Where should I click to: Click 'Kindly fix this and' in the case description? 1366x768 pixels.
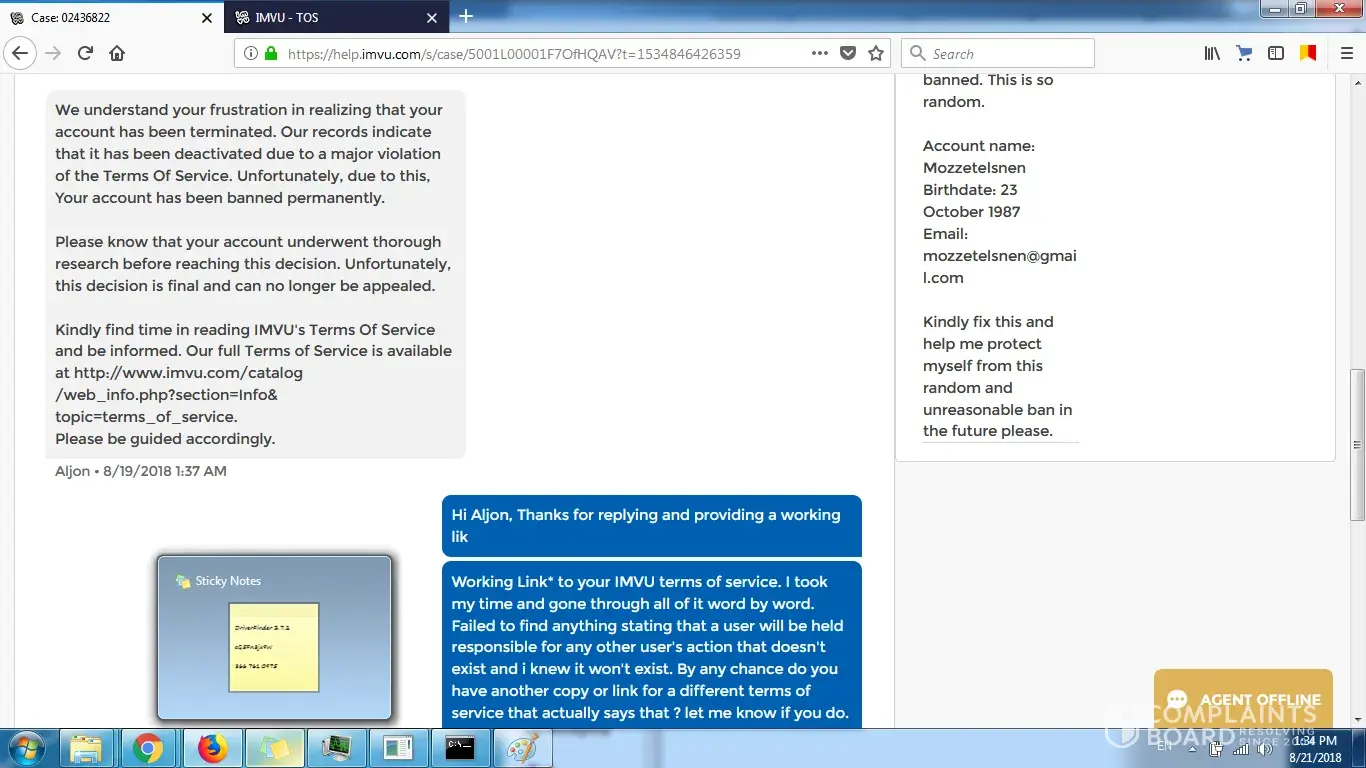click(x=988, y=322)
